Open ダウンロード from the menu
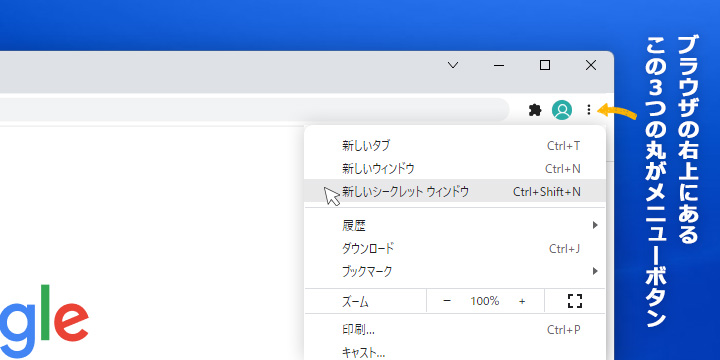 (455, 248)
